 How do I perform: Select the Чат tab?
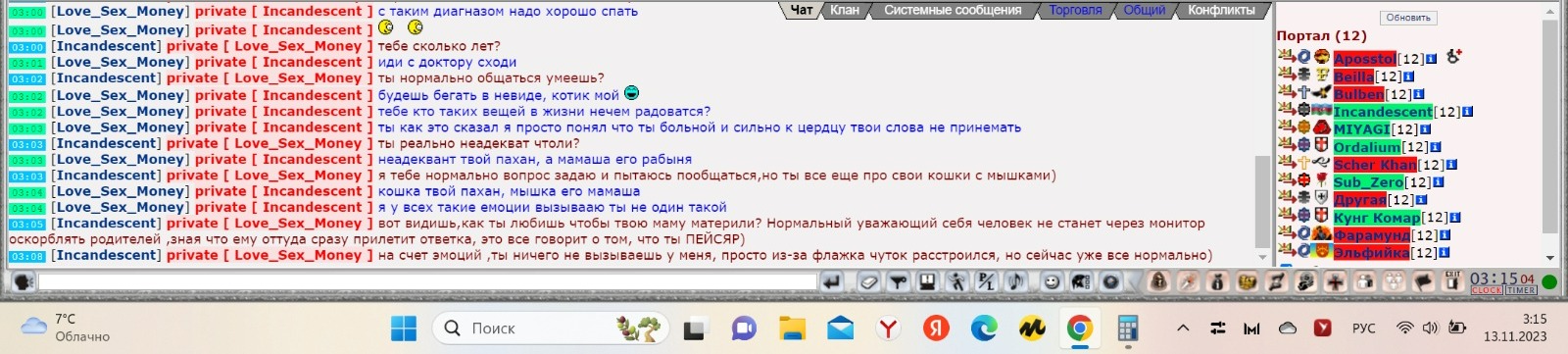point(801,10)
